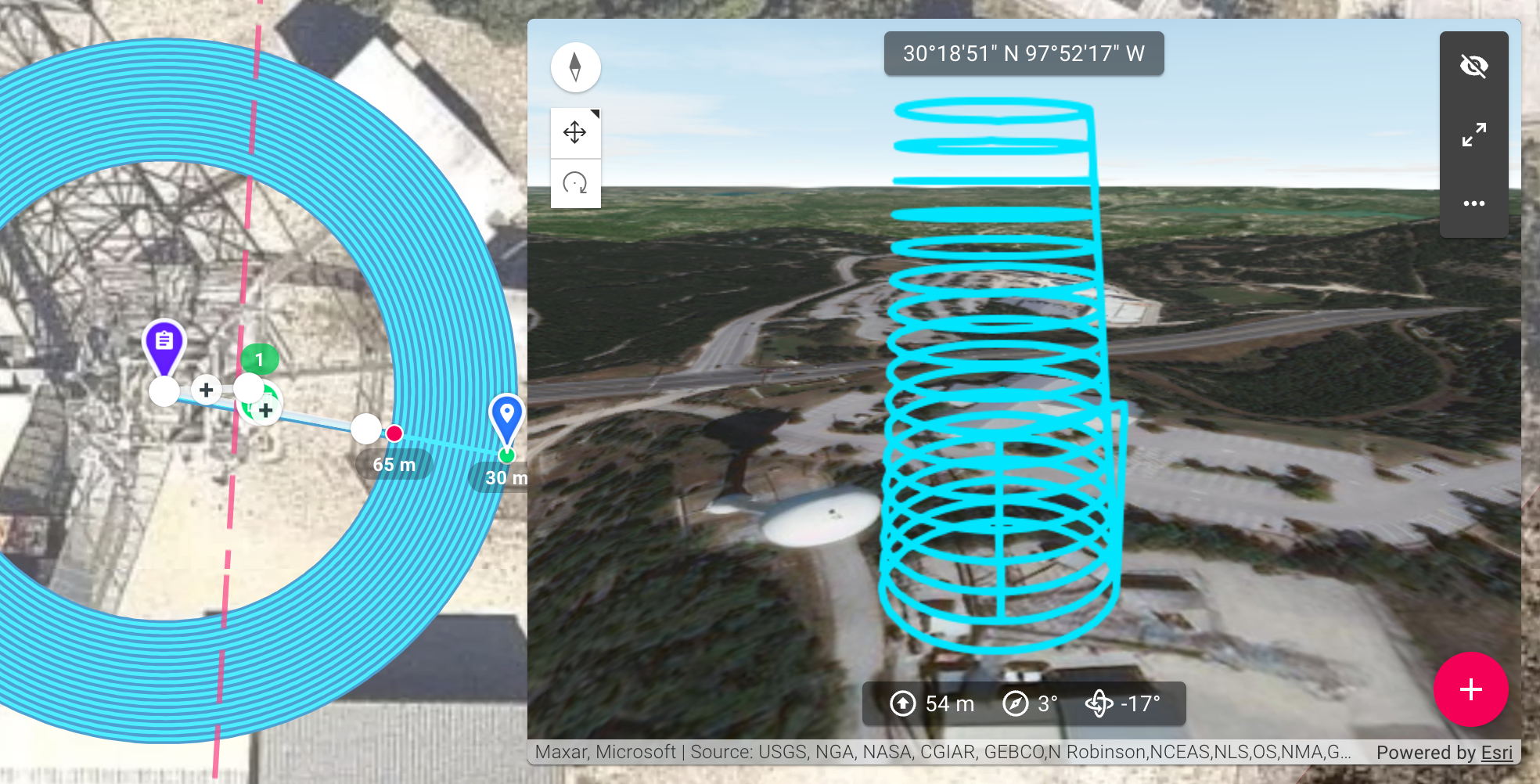This screenshot has width=1540, height=784.
Task: Select the rotate navigation tool
Action: click(575, 184)
